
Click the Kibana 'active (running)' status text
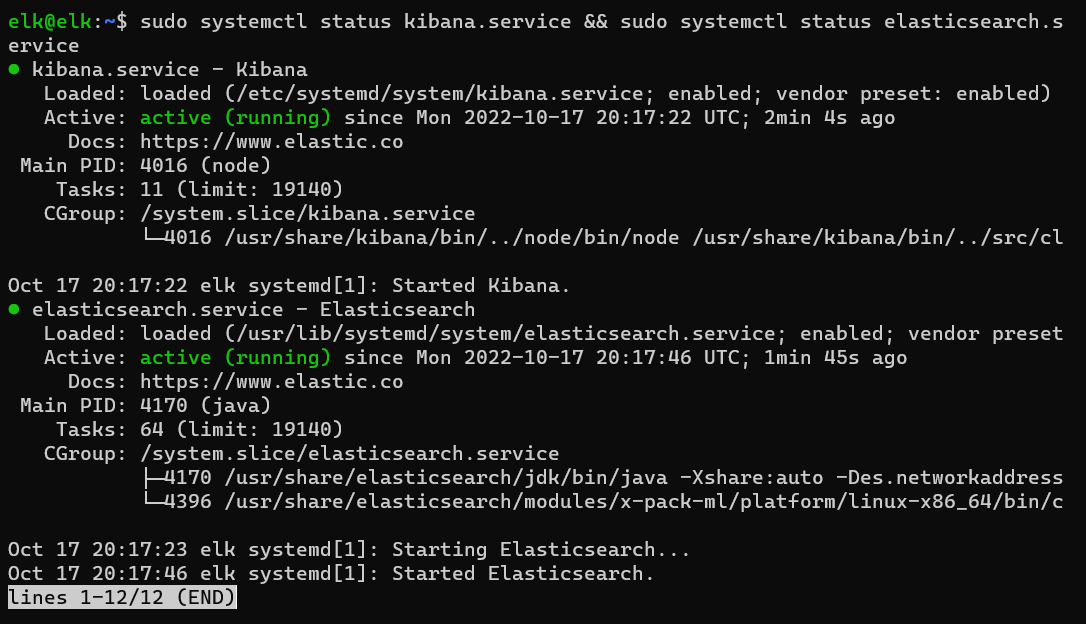[235, 118]
